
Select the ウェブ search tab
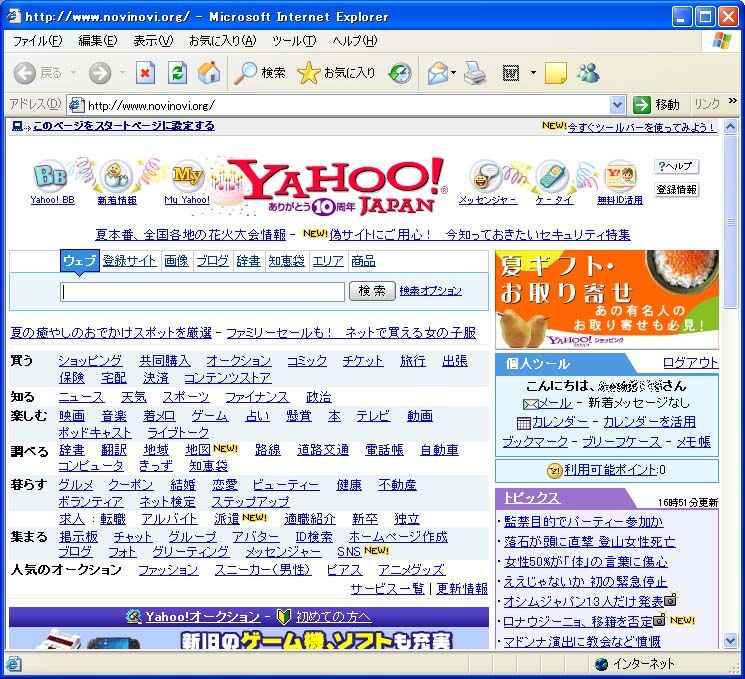pyautogui.click(x=79, y=261)
